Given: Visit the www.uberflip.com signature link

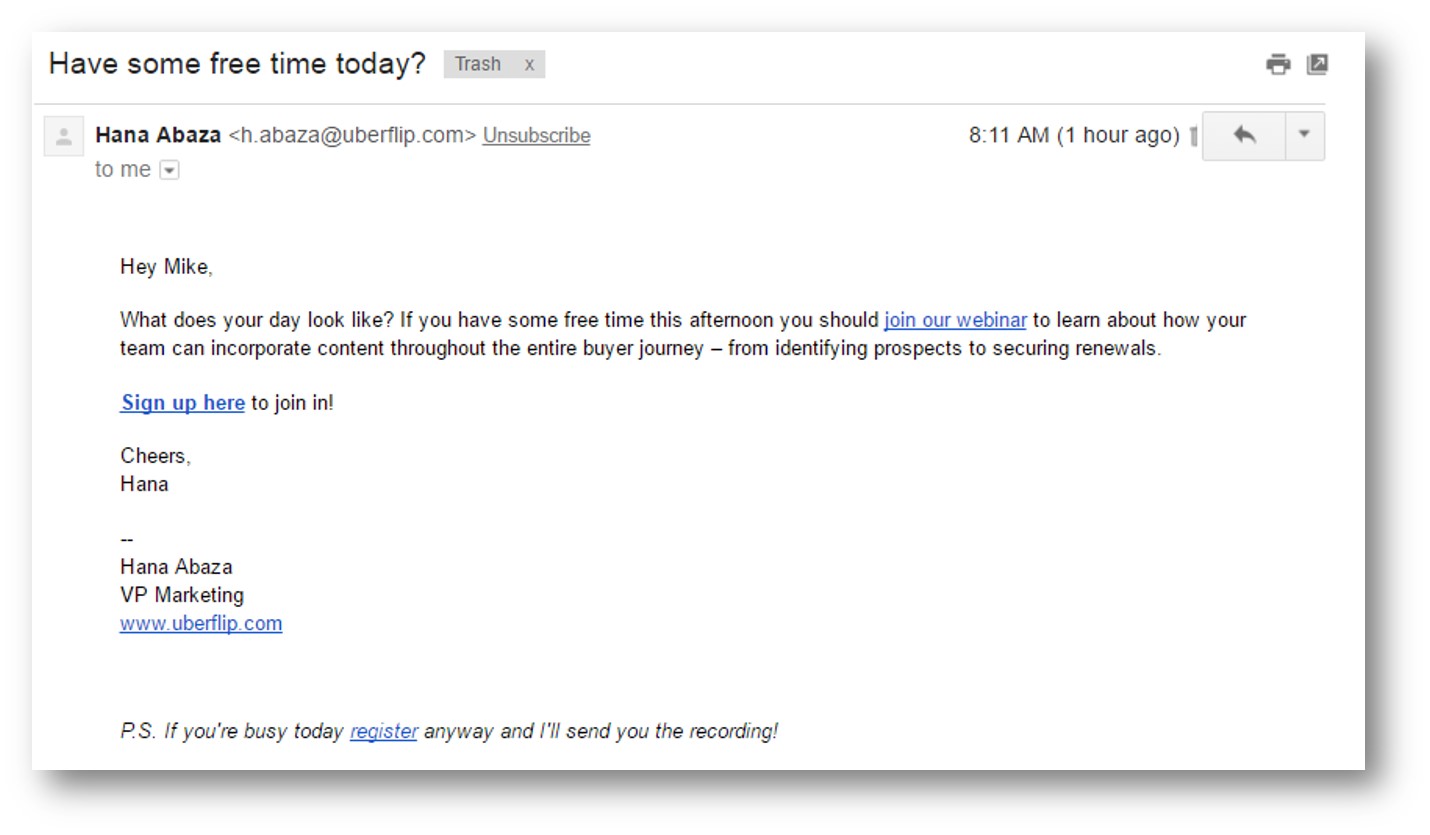Looking at the screenshot, I should (x=200, y=622).
